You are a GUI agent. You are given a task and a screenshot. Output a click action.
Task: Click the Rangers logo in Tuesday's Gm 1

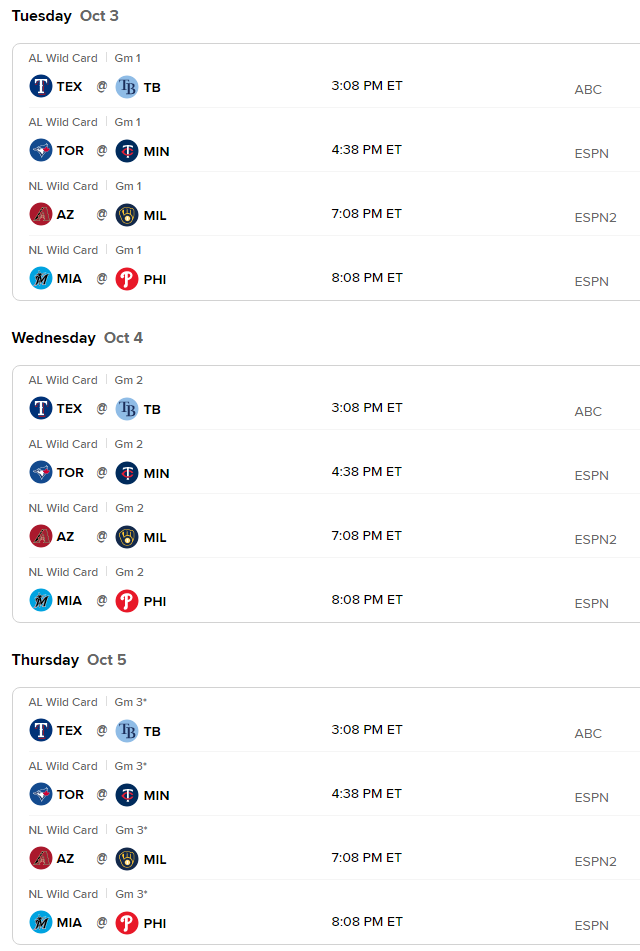(x=41, y=86)
